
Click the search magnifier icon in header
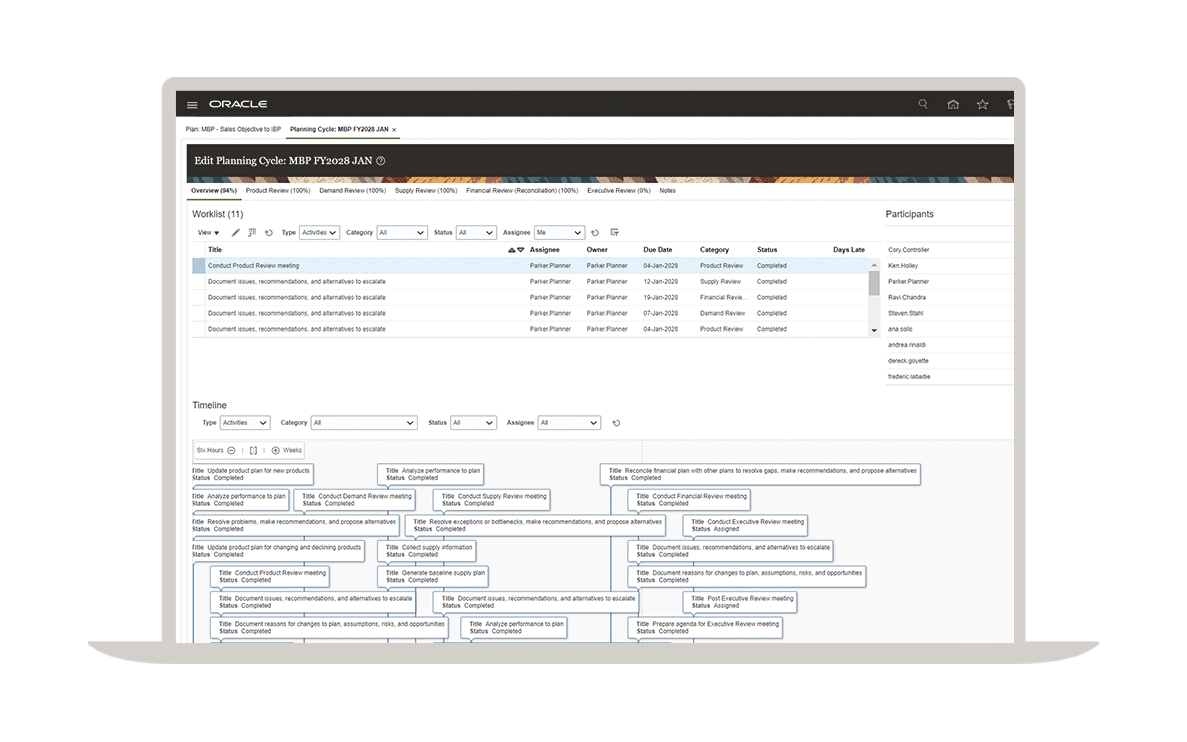click(x=923, y=104)
